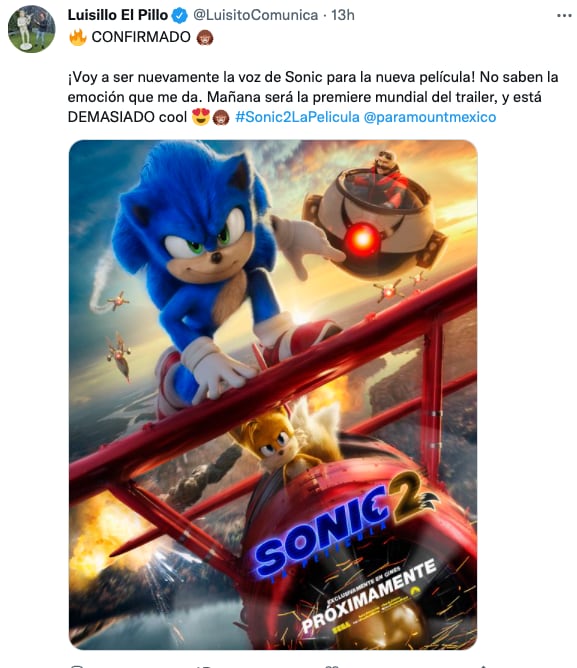Expand the Sonic 2 movie poster image

273,394
